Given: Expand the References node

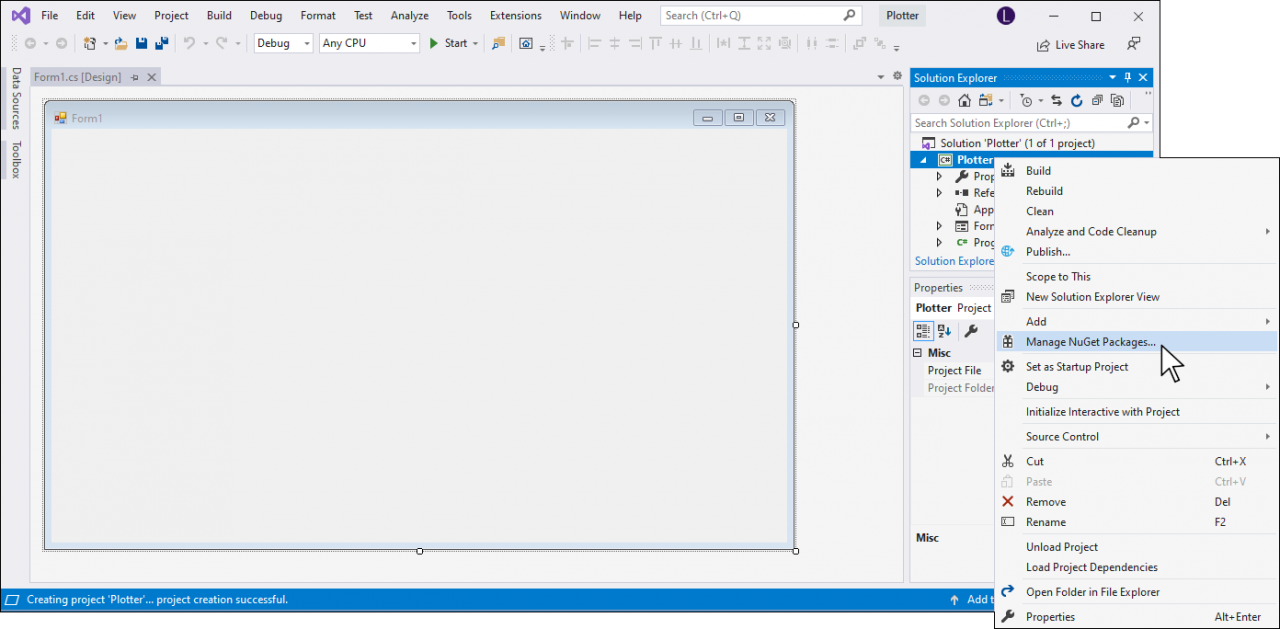Looking at the screenshot, I should (x=938, y=192).
